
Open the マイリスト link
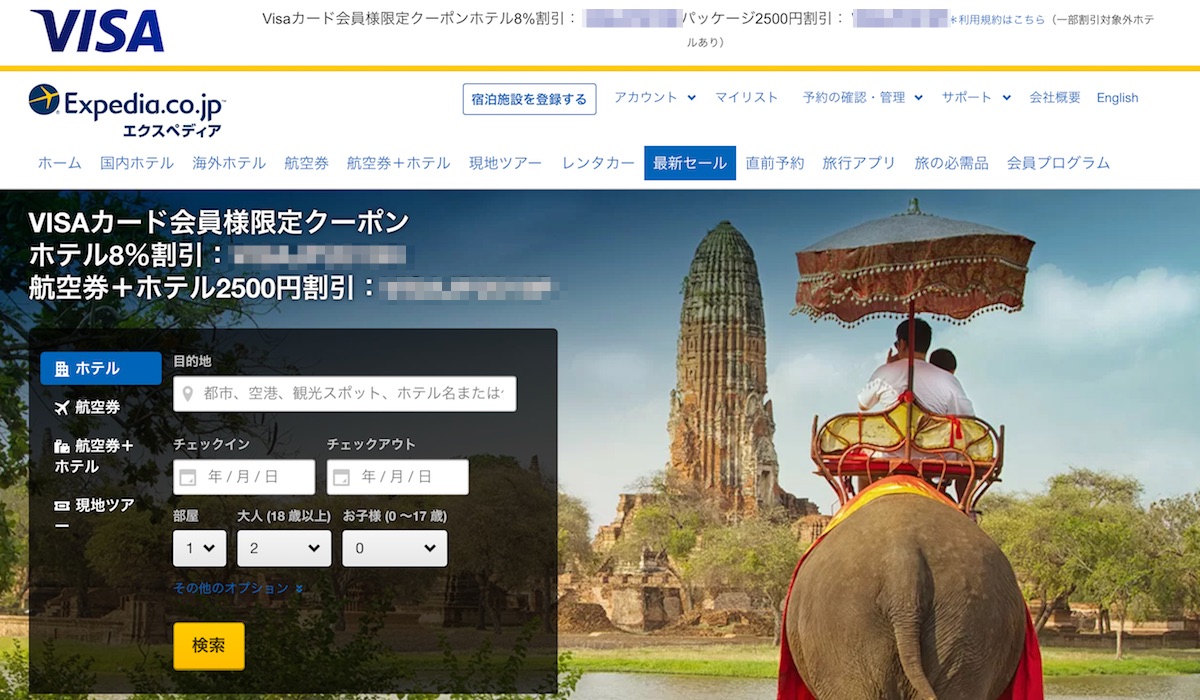(746, 97)
